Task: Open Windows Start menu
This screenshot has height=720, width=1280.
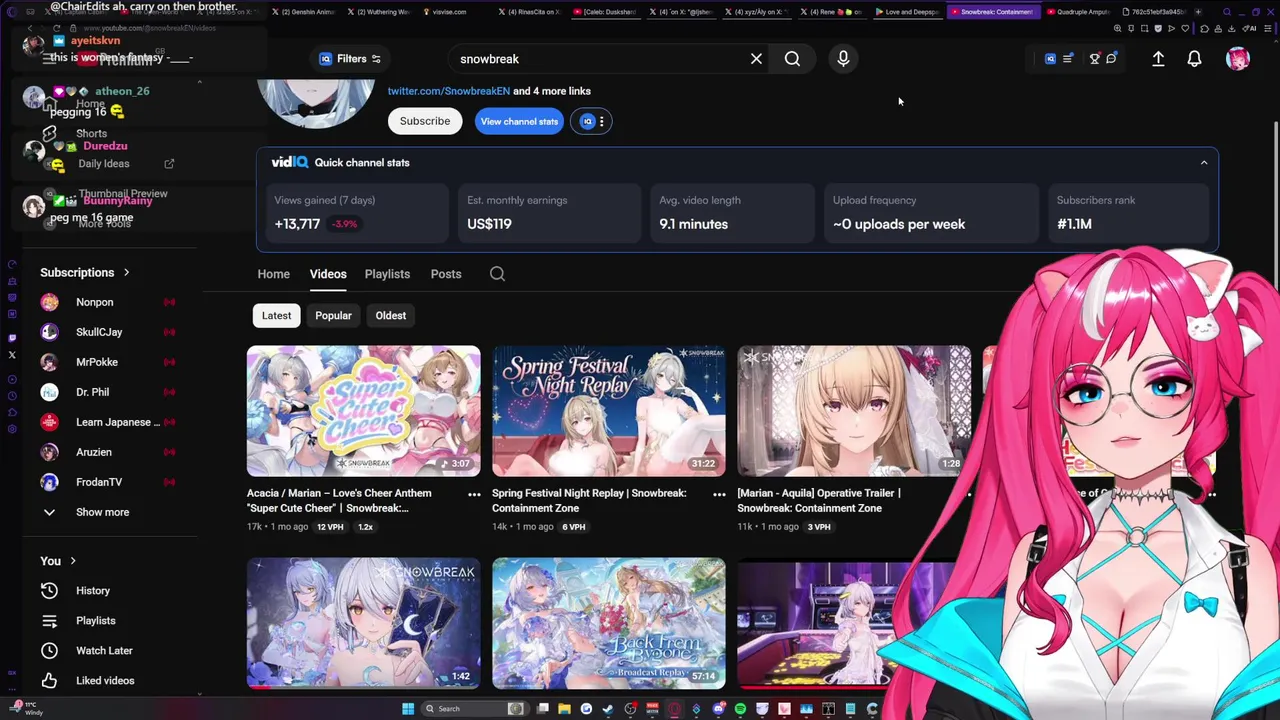Action: point(408,709)
